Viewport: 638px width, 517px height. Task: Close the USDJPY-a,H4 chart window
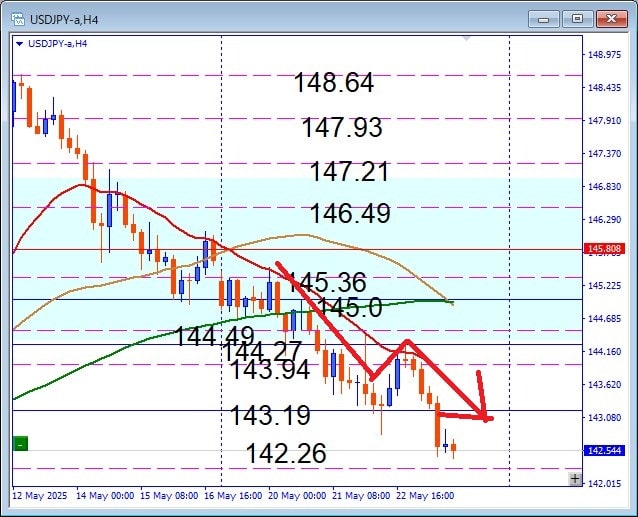611,19
